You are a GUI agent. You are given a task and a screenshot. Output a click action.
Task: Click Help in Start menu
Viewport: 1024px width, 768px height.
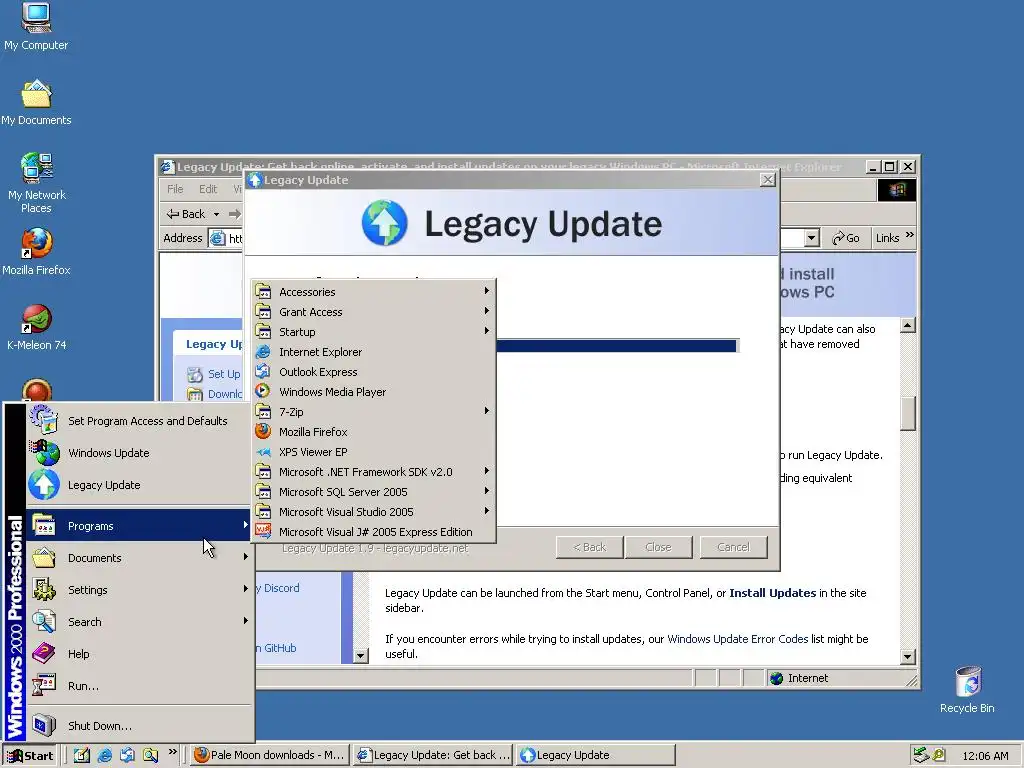tap(138, 654)
